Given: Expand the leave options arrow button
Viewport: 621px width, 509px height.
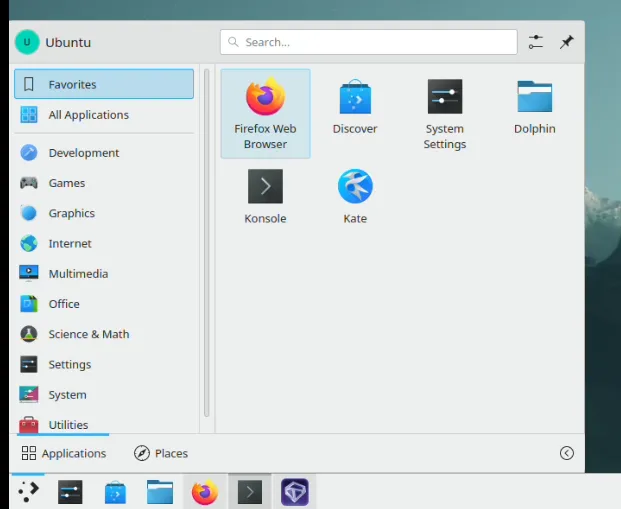Looking at the screenshot, I should pos(567,453).
